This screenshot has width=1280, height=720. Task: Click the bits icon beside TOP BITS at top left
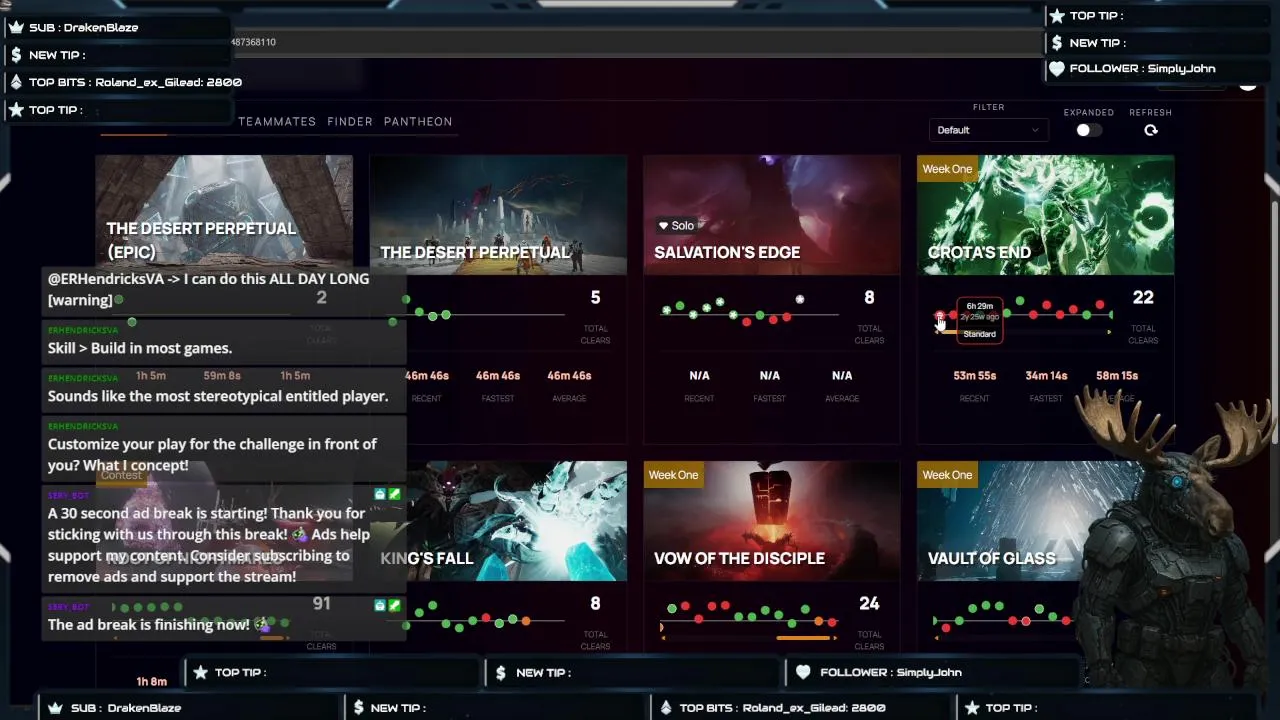coord(16,82)
